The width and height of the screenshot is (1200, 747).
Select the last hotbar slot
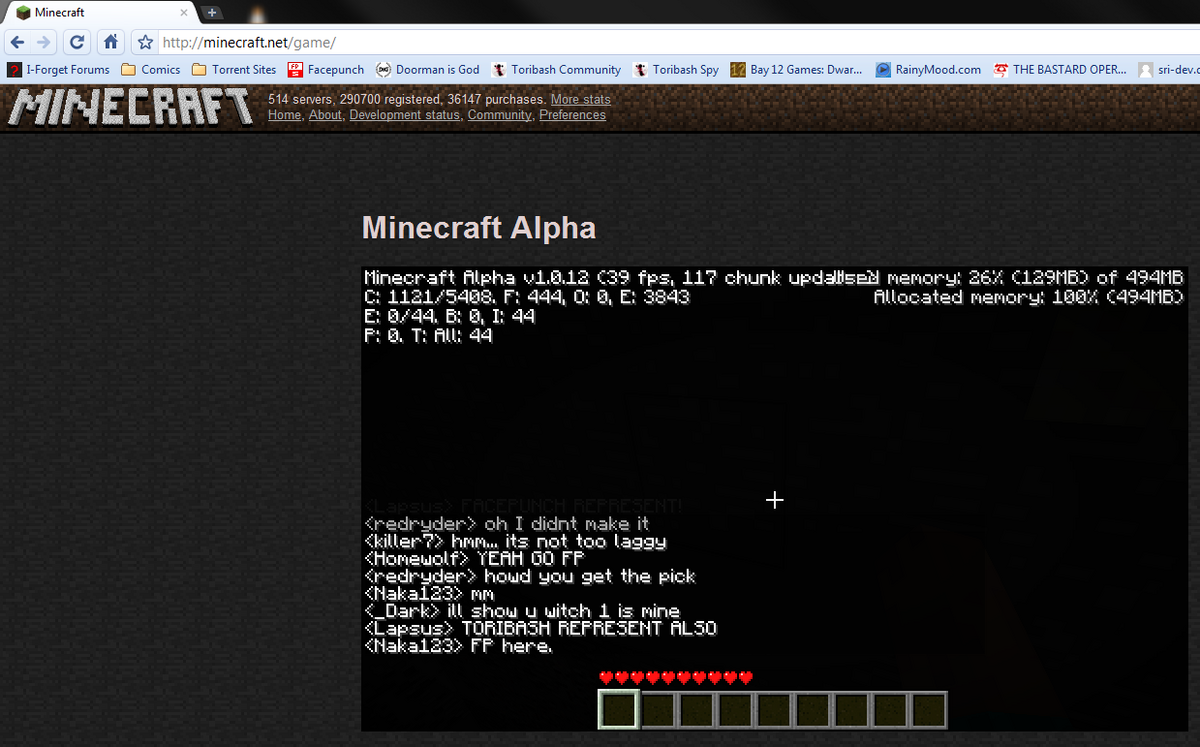(928, 710)
